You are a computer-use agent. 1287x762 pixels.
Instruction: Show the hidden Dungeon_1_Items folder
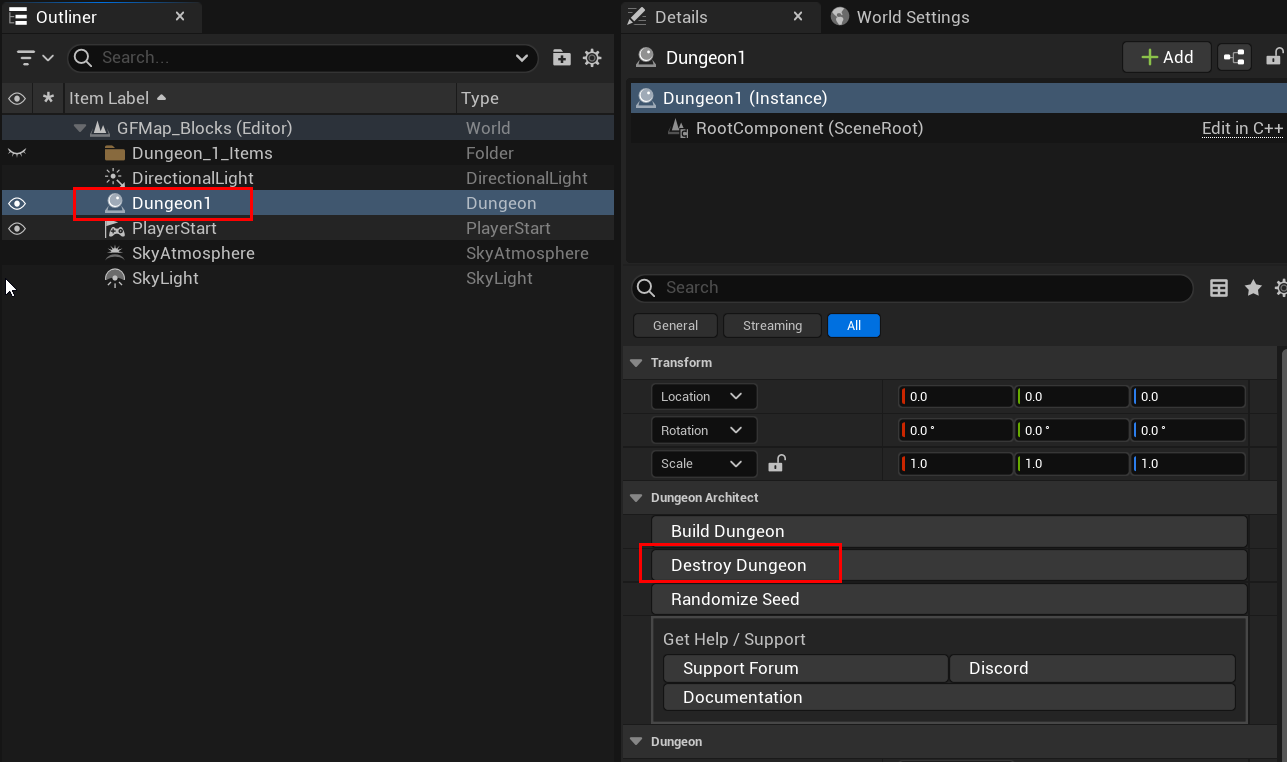(17, 153)
